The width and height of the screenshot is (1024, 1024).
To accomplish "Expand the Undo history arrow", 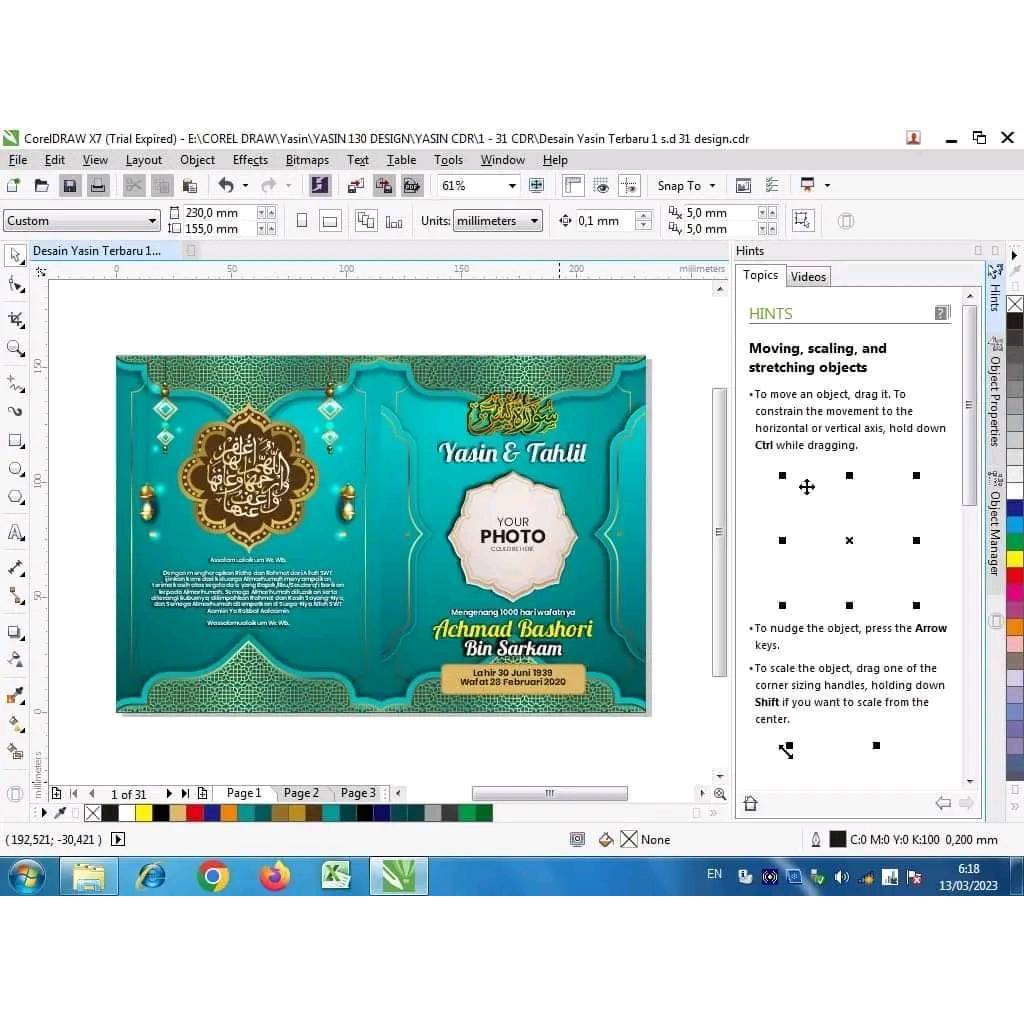I will coord(246,185).
